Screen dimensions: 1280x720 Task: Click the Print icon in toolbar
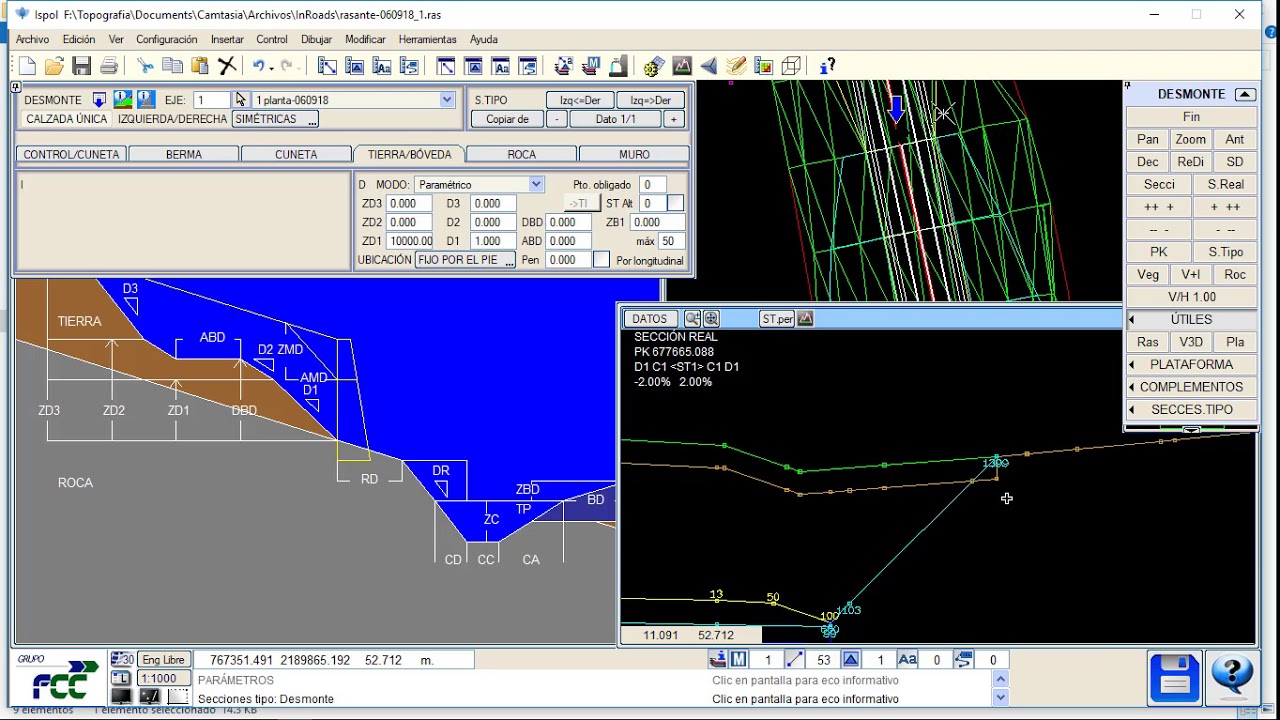109,66
